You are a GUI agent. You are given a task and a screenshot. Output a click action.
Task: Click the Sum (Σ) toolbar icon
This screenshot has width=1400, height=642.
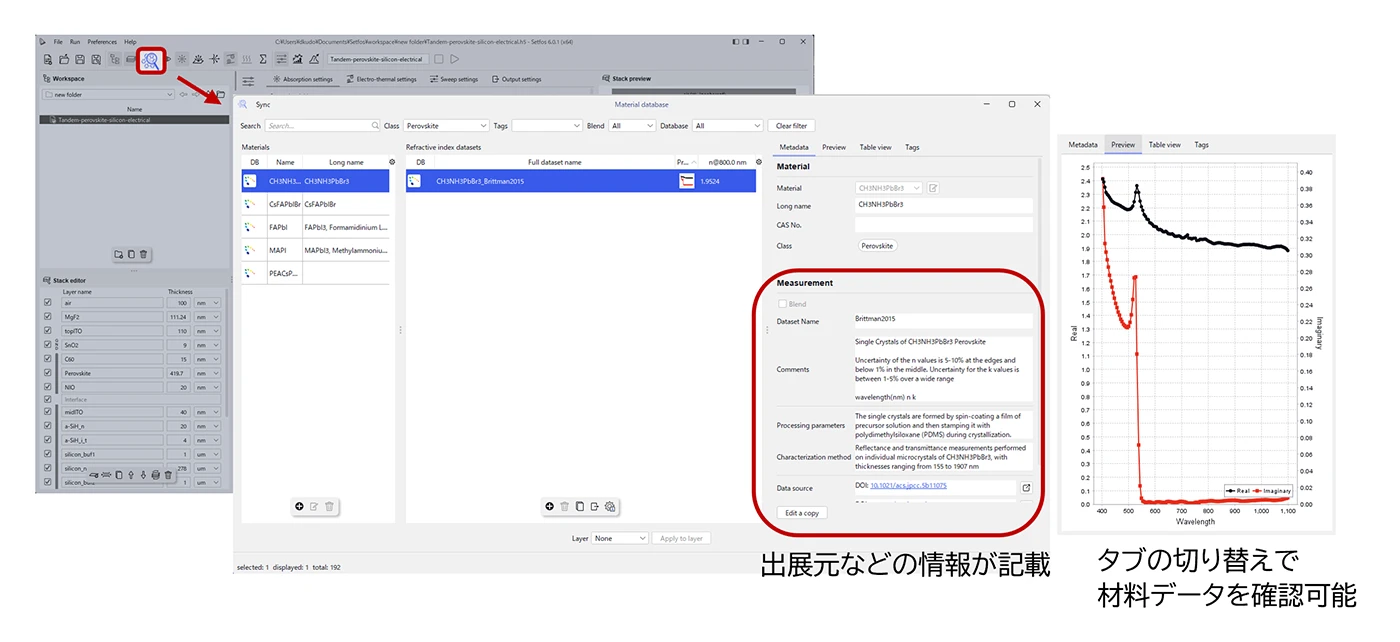pyautogui.click(x=263, y=60)
